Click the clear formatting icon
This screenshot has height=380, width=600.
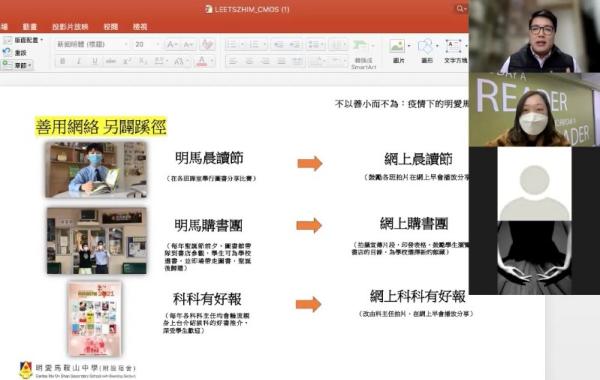click(x=207, y=44)
